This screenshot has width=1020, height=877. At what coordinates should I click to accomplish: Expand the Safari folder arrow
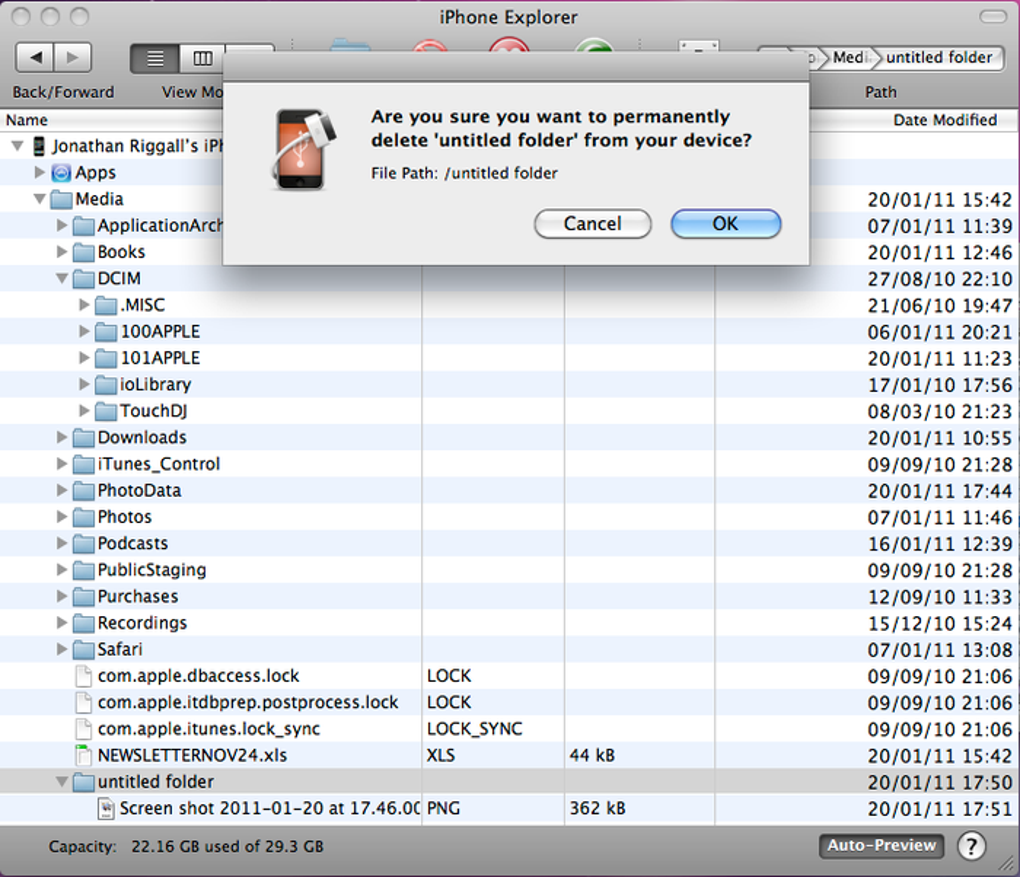click(x=62, y=649)
